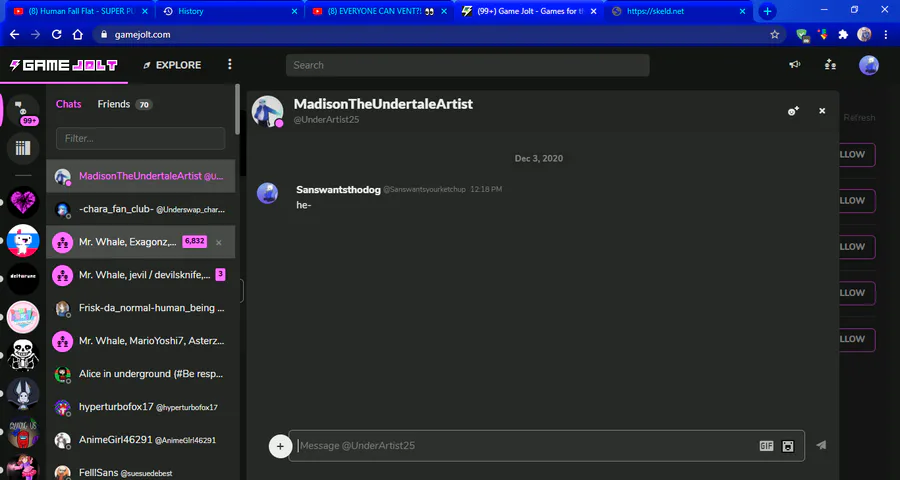Open AnimeGirl46291 chat
The image size is (900, 480).
pos(141,440)
